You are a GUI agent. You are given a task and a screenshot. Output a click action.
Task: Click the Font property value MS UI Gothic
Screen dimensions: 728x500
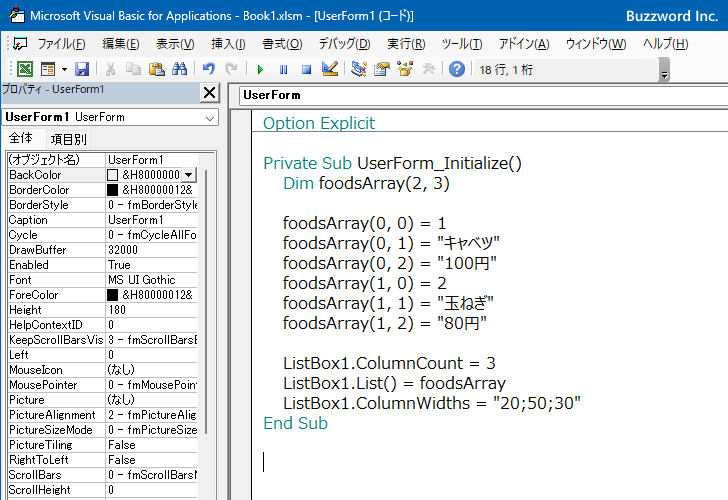point(152,280)
